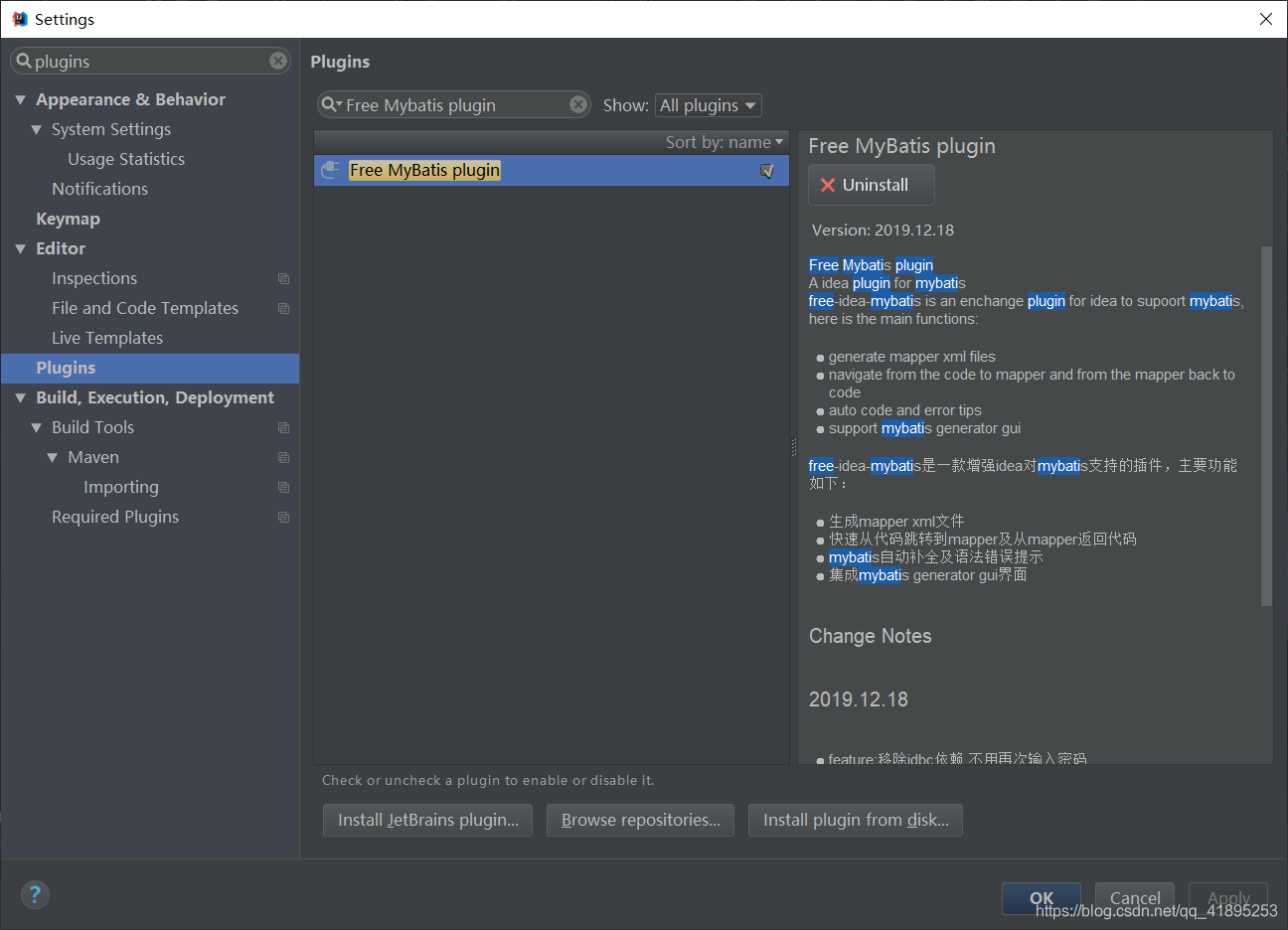Click the Cancel button
Viewport: 1288px width, 930px height.
tap(1135, 898)
